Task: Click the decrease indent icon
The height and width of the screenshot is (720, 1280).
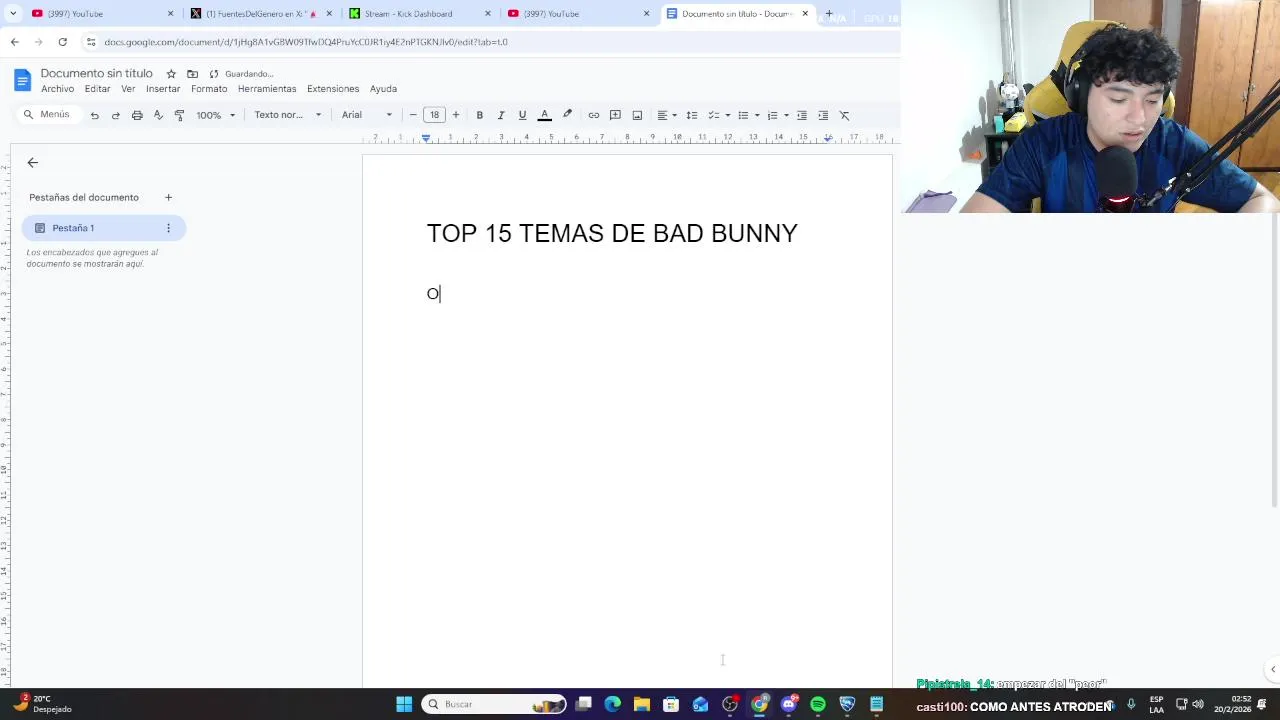Action: click(x=802, y=115)
